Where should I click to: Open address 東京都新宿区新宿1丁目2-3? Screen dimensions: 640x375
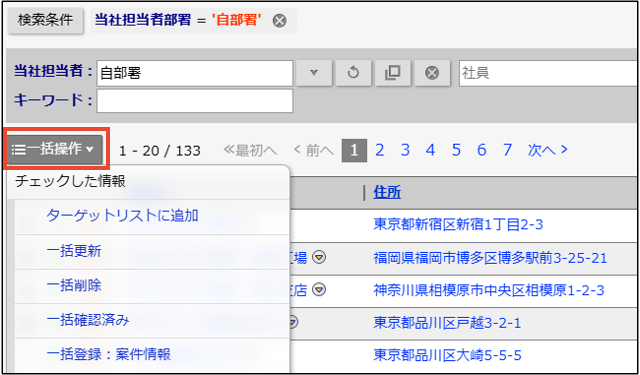click(458, 224)
